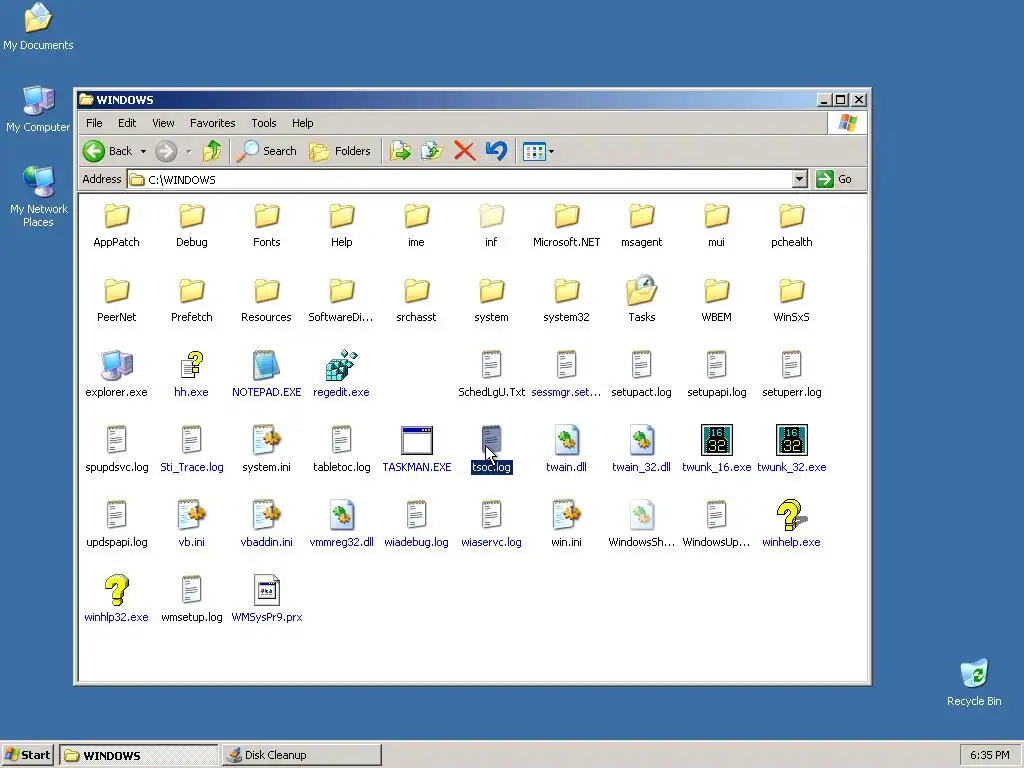Click the Start button
This screenshot has height=768, width=1024.
tap(27, 755)
